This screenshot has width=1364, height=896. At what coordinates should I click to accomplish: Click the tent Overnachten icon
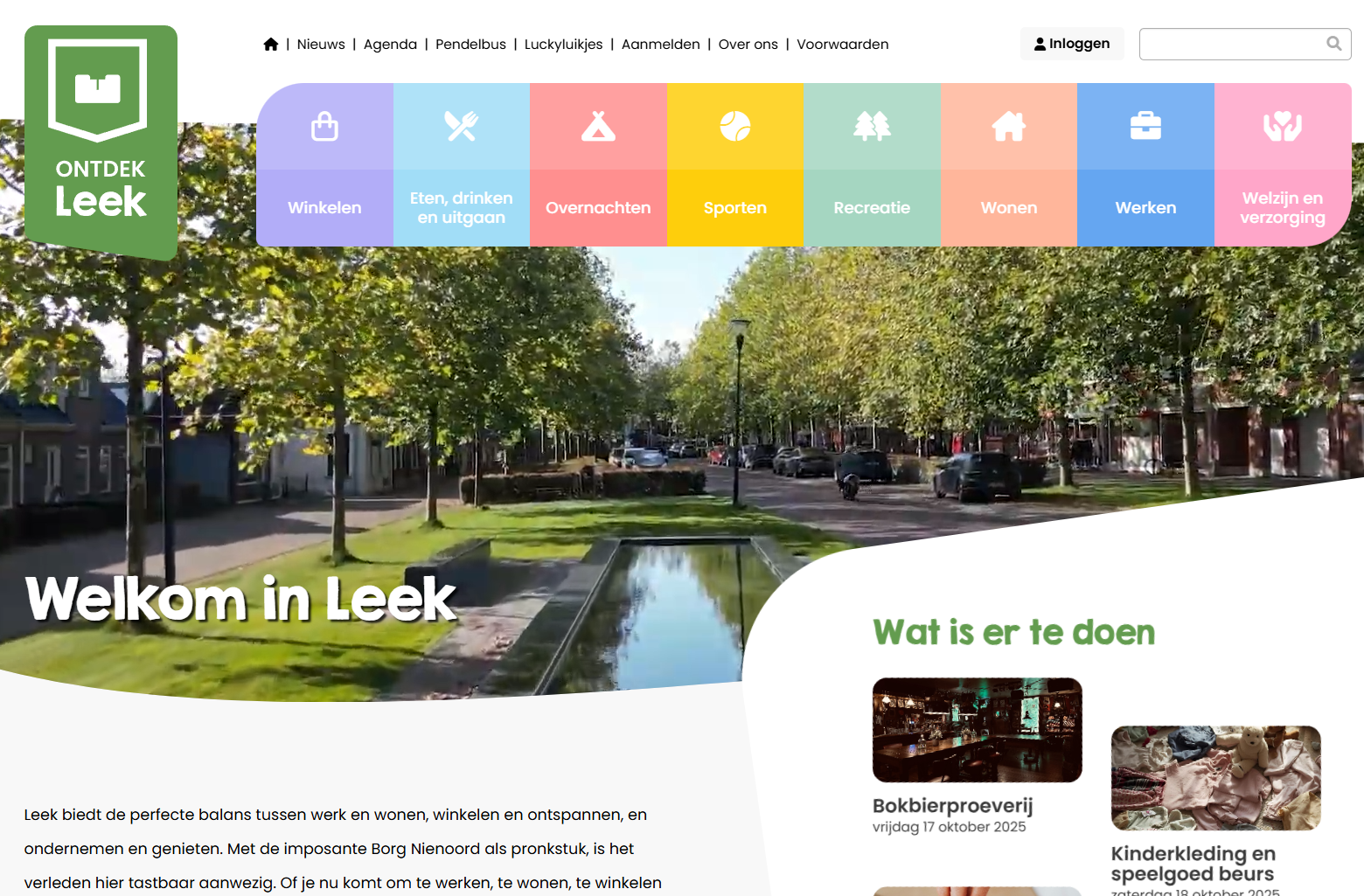coord(598,127)
